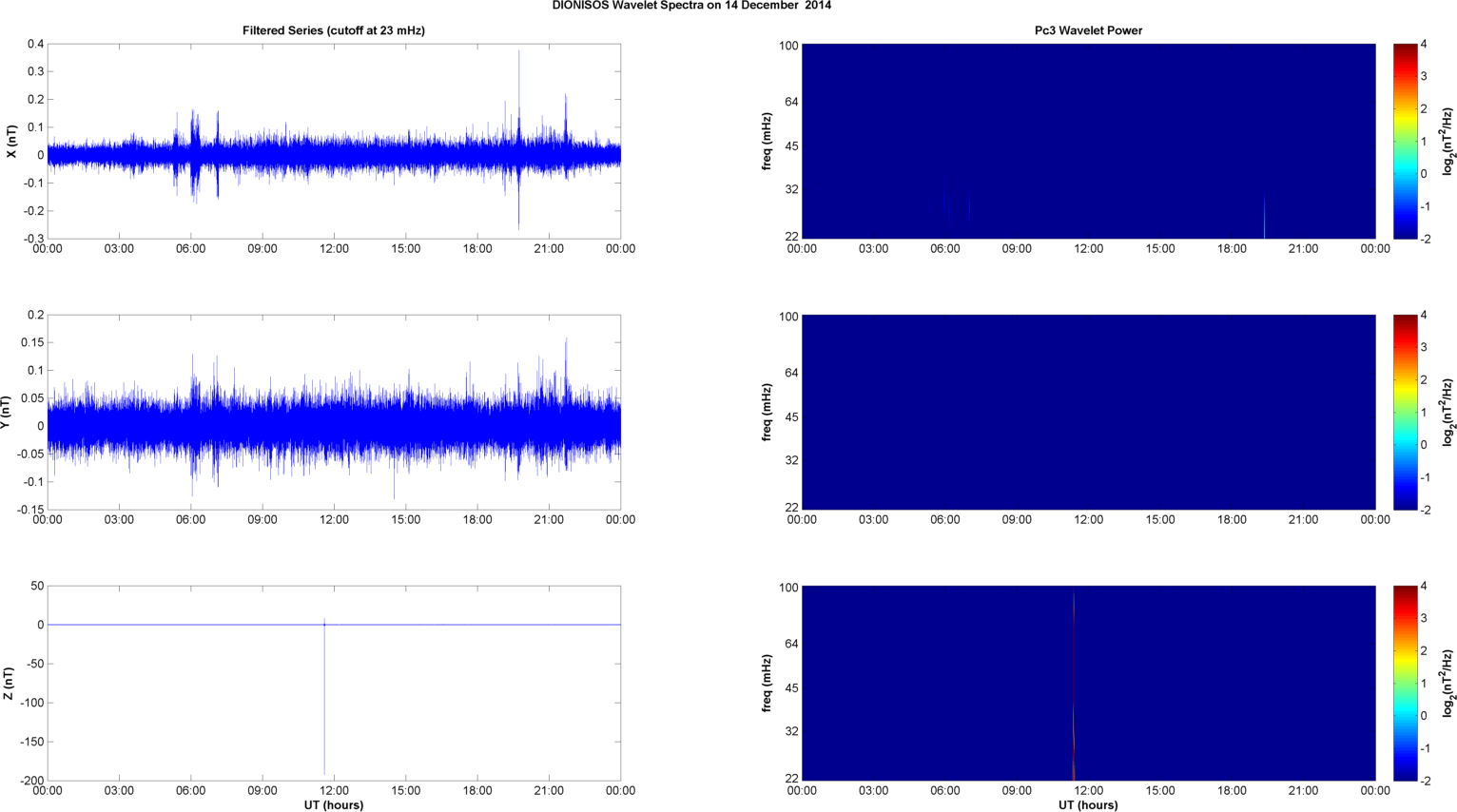Screen dimensions: 1457x812
Task: Click the "-0.15" tick on Y plot axis
Action: [30, 510]
